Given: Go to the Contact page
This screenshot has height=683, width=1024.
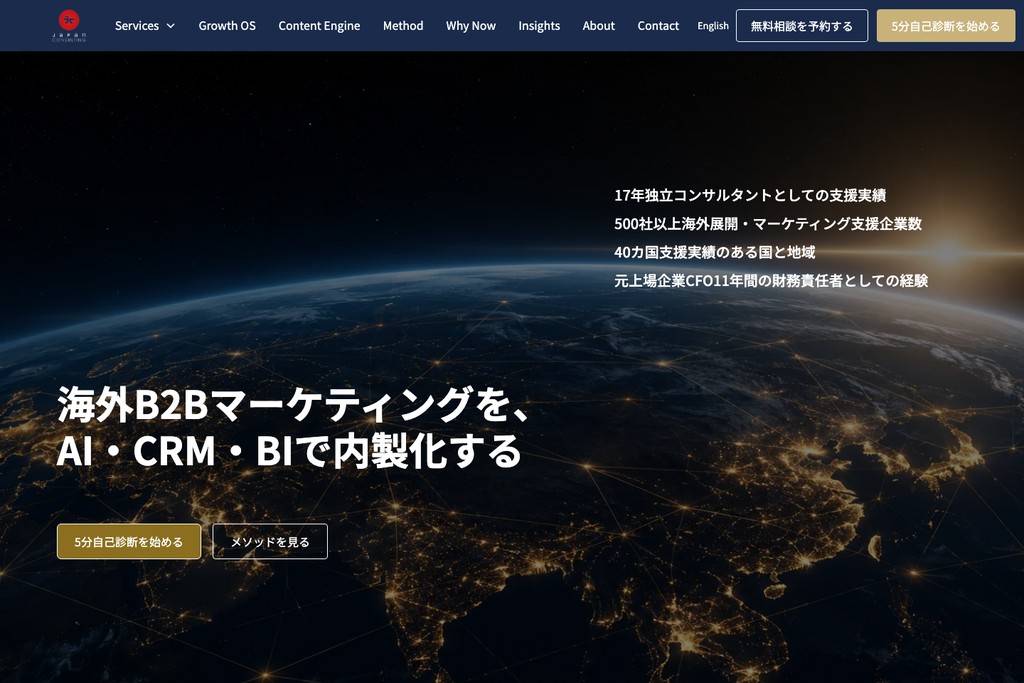Looking at the screenshot, I should coord(658,25).
